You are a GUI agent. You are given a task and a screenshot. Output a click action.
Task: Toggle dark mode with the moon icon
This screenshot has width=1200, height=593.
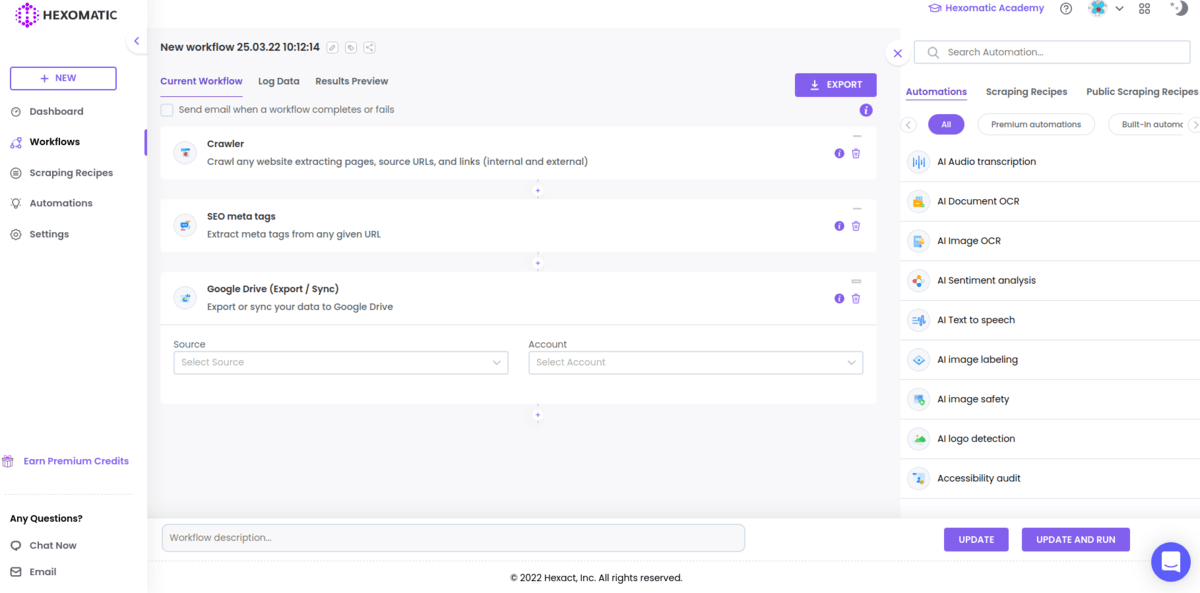(x=1177, y=8)
